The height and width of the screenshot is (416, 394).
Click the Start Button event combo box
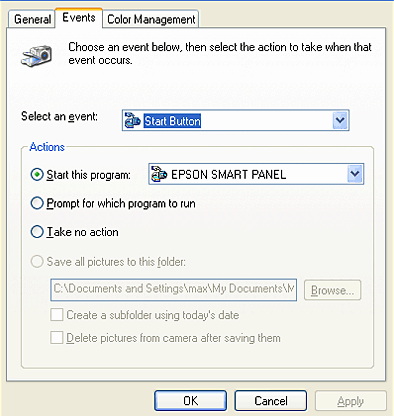point(235,120)
